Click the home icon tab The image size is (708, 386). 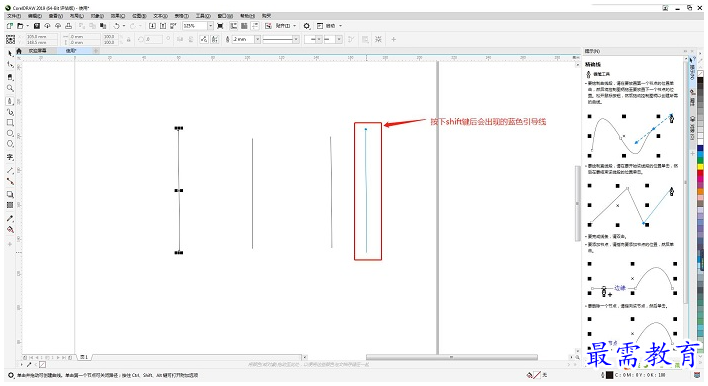(x=19, y=51)
